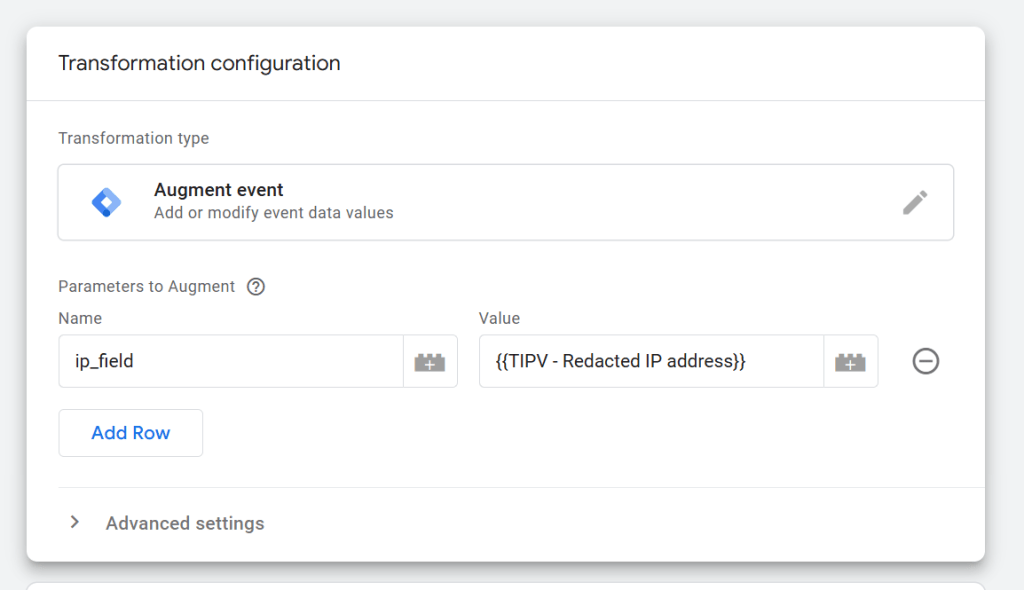Image resolution: width=1024 pixels, height=590 pixels.
Task: Click the partially visible card below the configuration panel
Action: coord(505,585)
